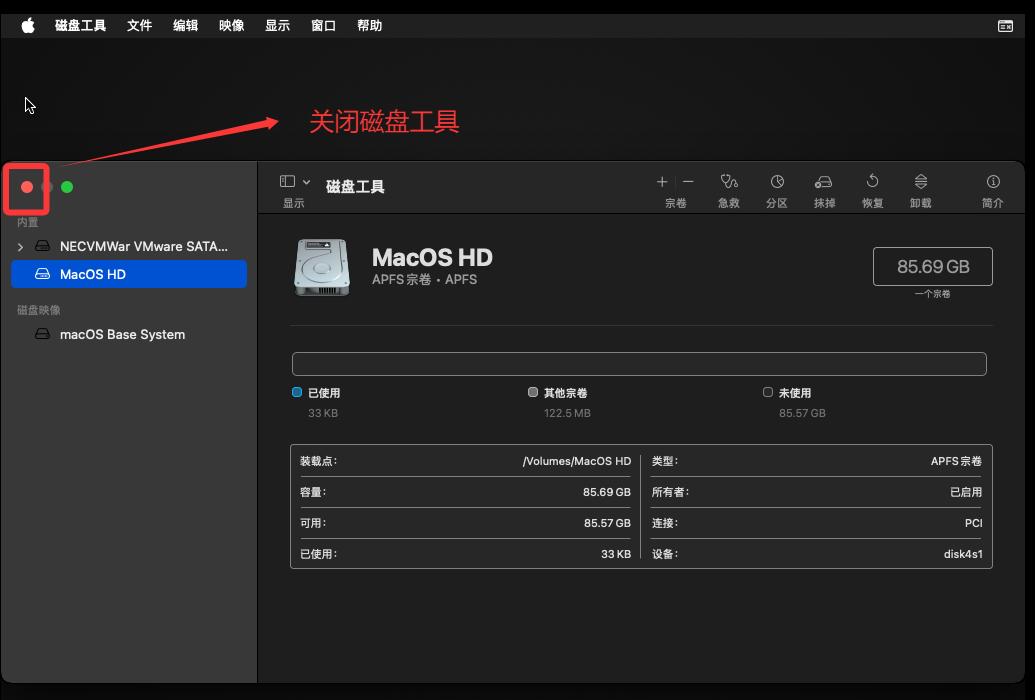Open the Apple menu

[28, 26]
